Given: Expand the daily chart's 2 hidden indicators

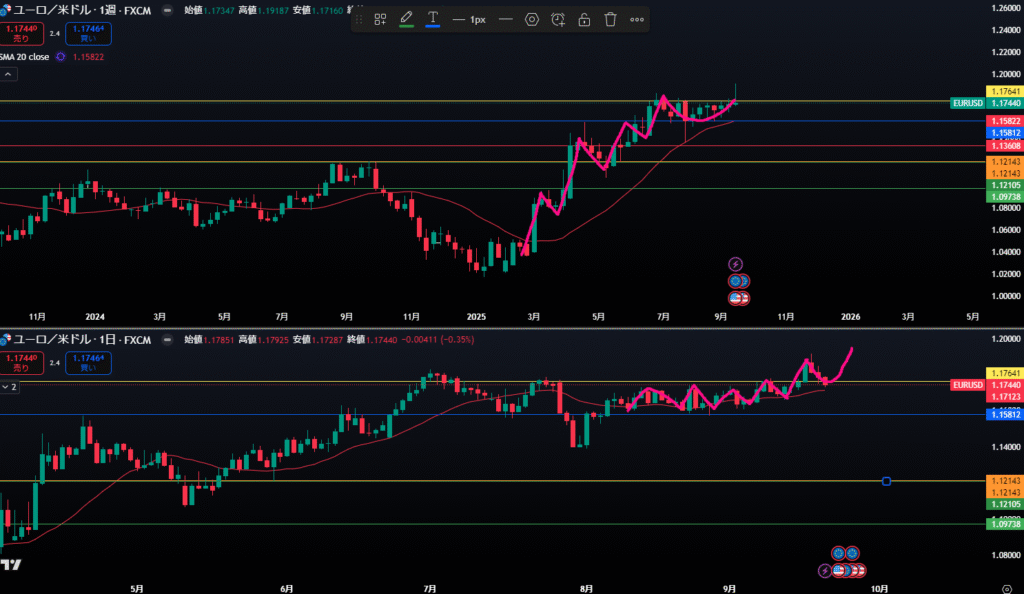Looking at the screenshot, I should [x=9, y=386].
